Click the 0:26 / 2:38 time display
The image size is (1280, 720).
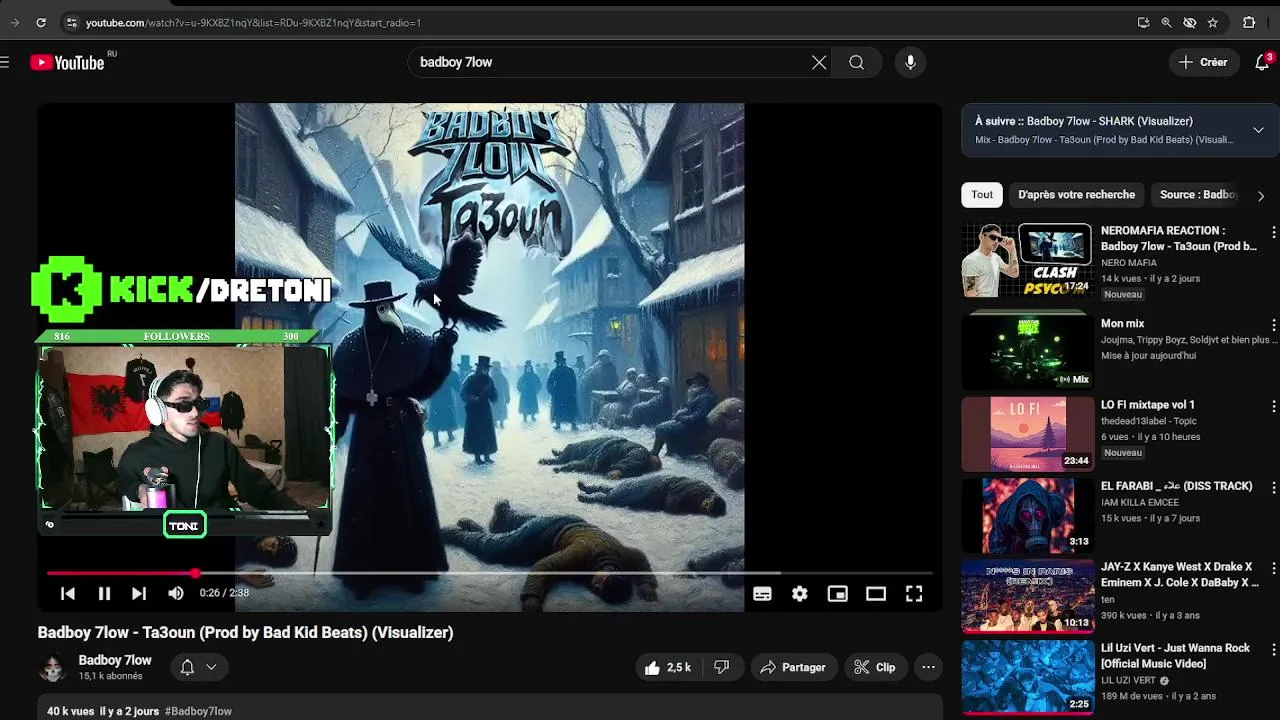[224, 593]
